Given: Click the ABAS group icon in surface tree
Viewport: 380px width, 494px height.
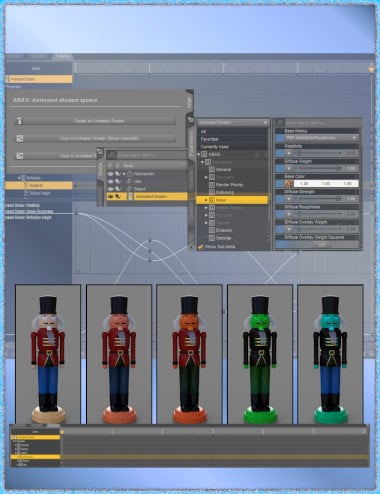Looking at the screenshot, I should pos(204,154).
